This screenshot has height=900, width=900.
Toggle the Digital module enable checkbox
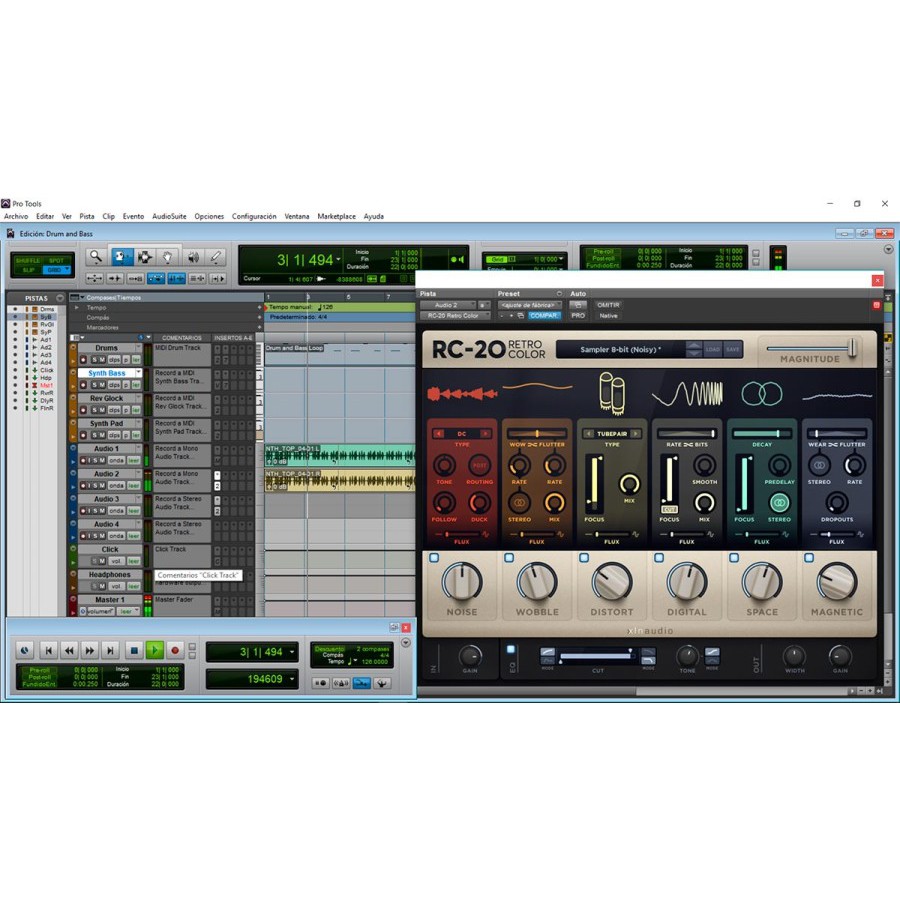tap(659, 557)
